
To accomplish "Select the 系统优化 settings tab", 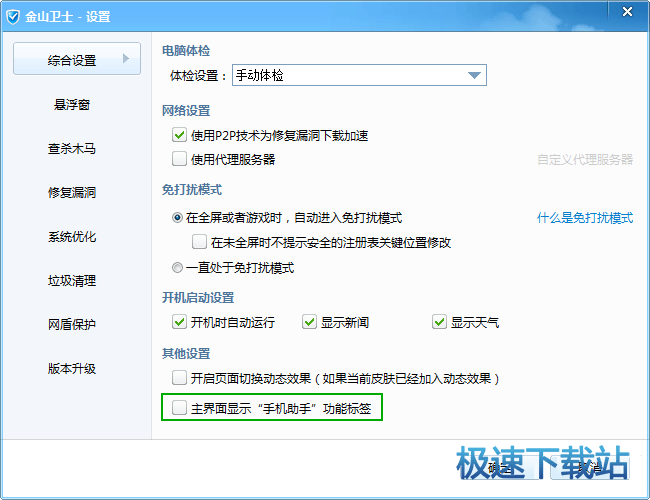I will pyautogui.click(x=72, y=236).
